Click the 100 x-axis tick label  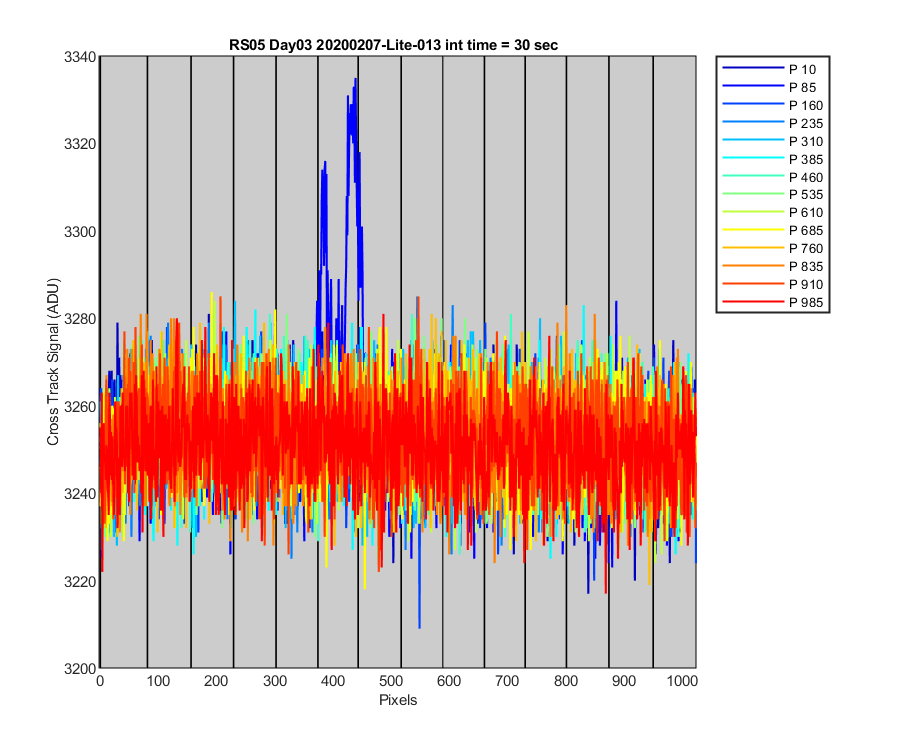pyautogui.click(x=158, y=681)
